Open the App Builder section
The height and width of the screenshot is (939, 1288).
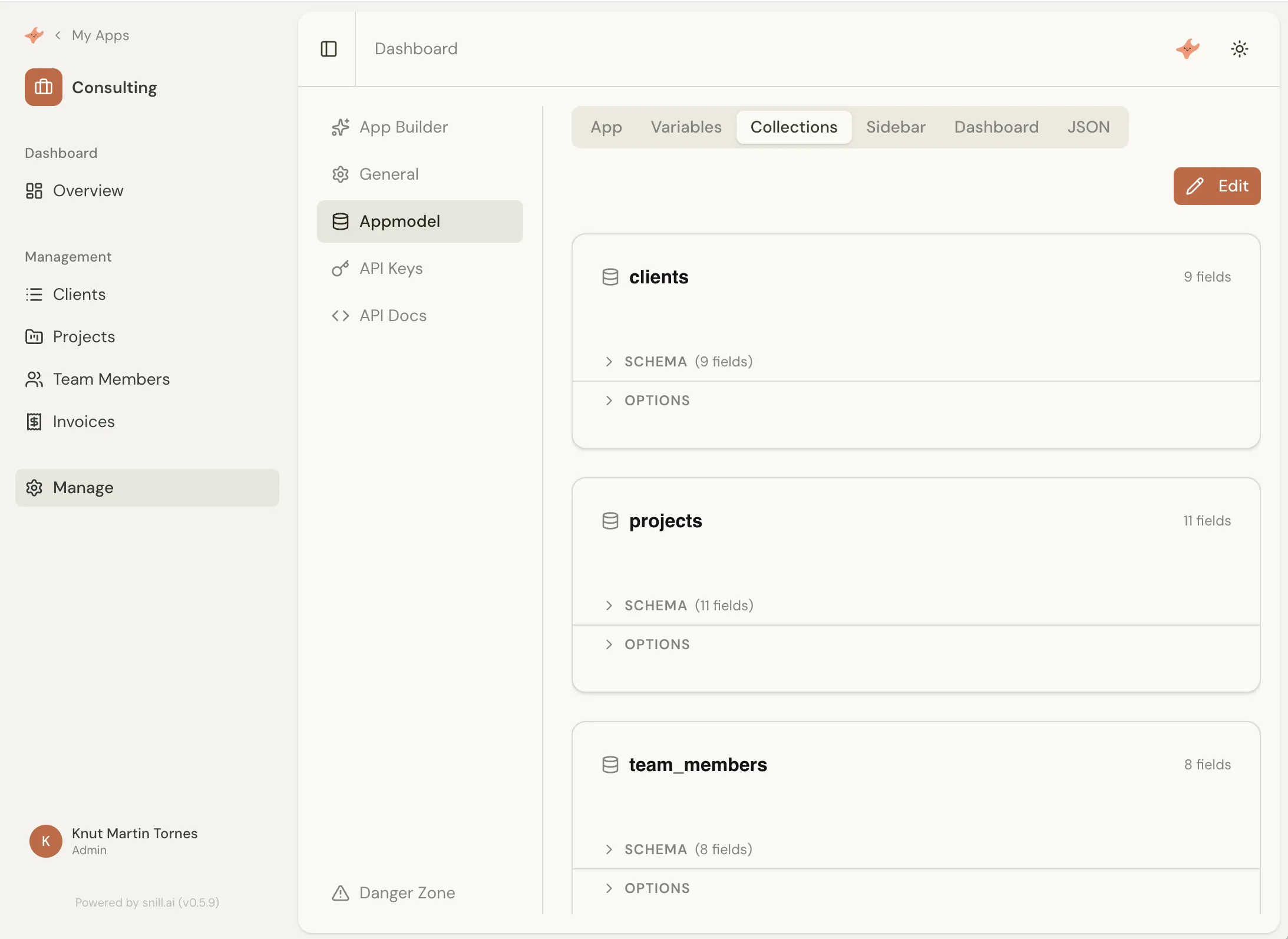click(403, 127)
